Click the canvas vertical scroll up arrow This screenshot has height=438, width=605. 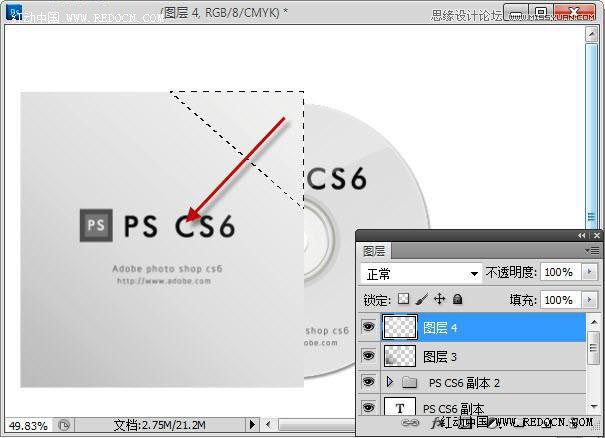(591, 34)
